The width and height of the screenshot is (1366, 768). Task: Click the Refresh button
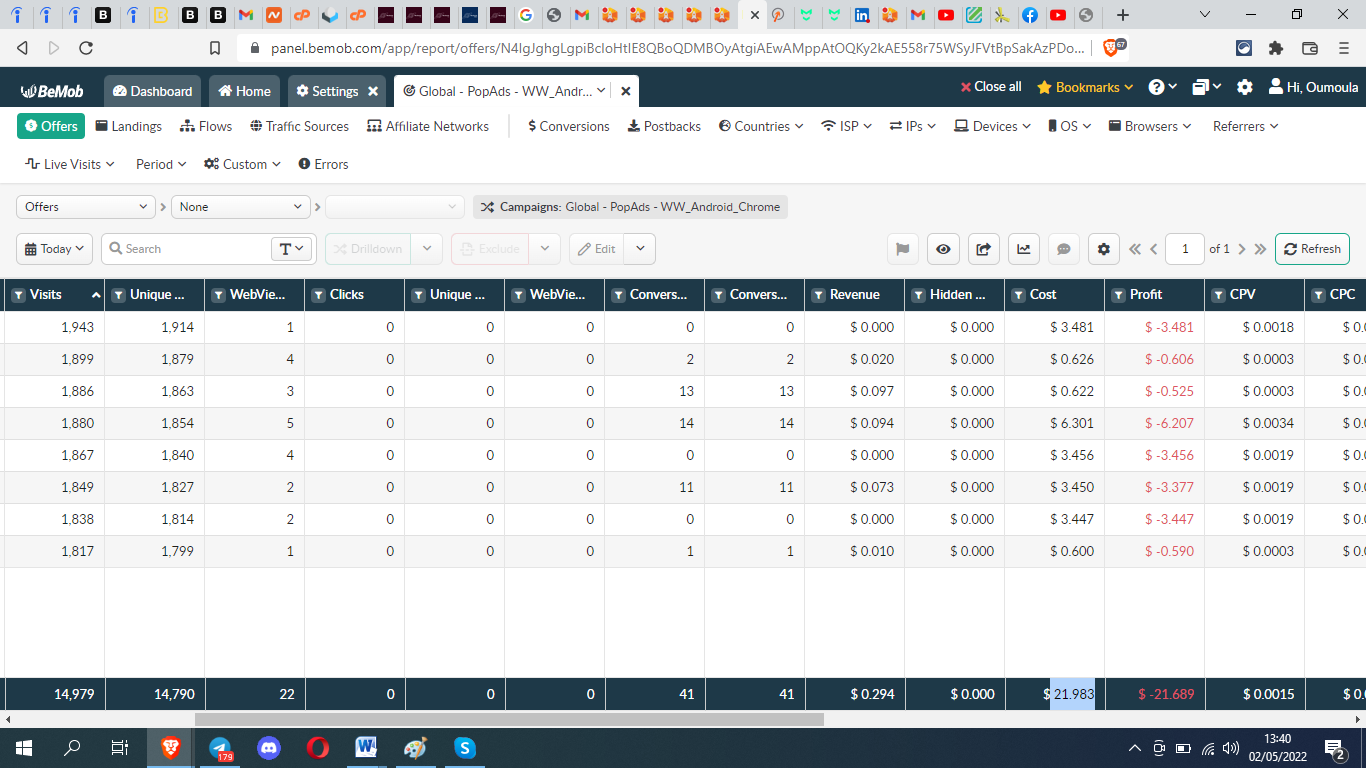1312,249
